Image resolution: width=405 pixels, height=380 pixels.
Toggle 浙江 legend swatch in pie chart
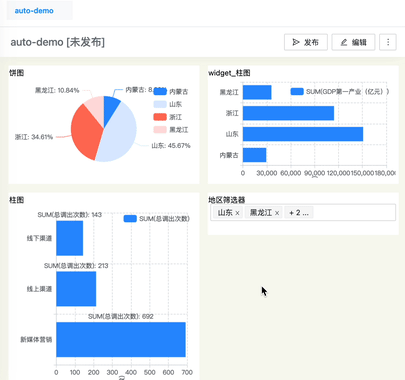coord(160,117)
